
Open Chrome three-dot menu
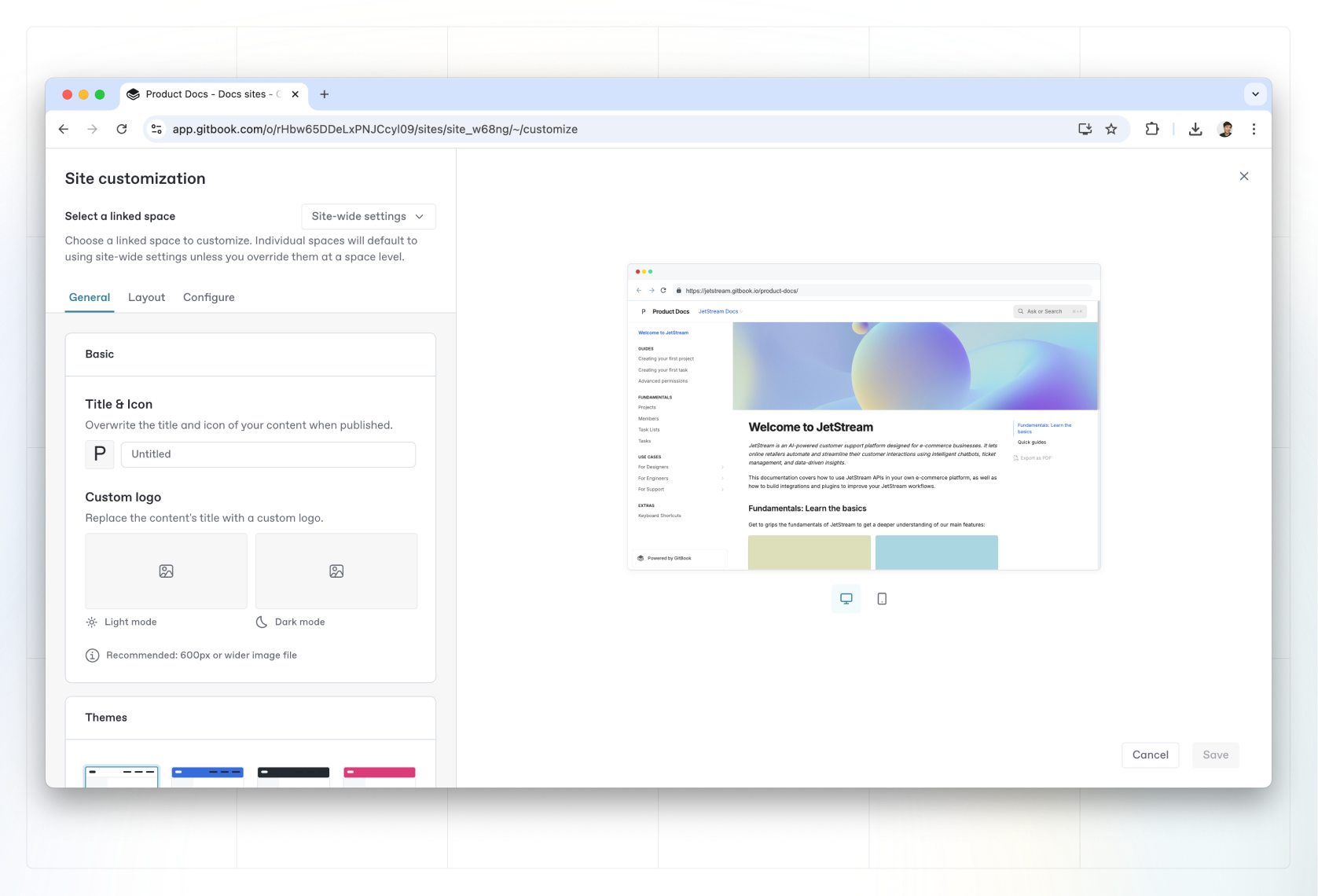tap(1254, 129)
